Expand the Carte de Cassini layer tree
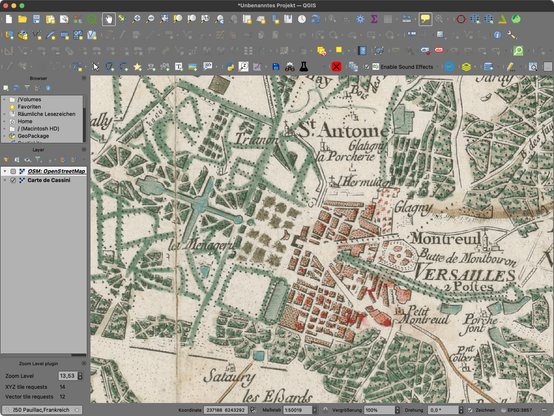 coord(5,180)
